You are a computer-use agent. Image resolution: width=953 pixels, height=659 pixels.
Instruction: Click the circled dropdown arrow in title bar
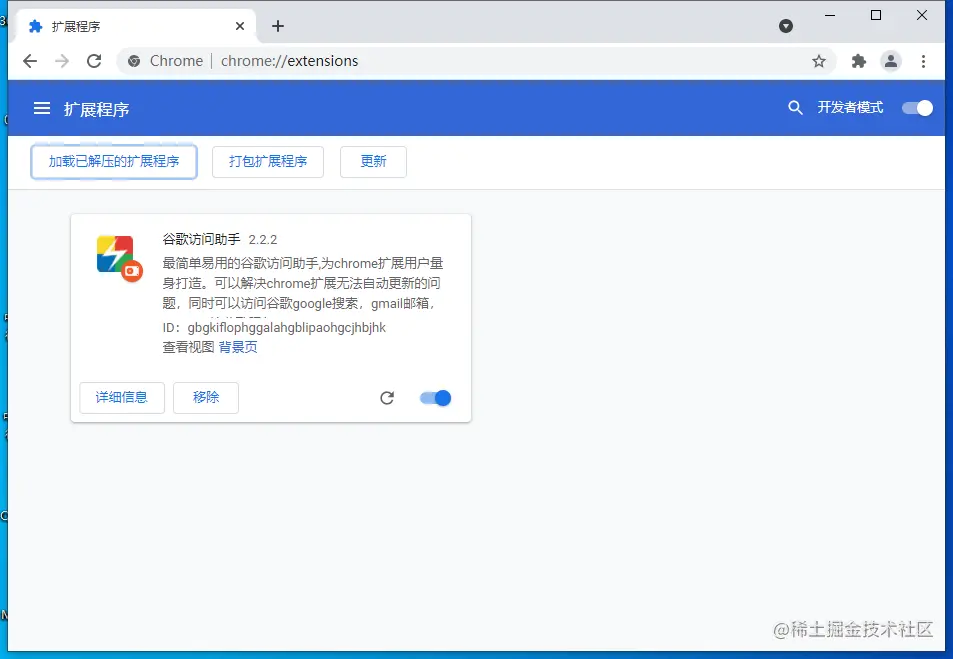785,26
